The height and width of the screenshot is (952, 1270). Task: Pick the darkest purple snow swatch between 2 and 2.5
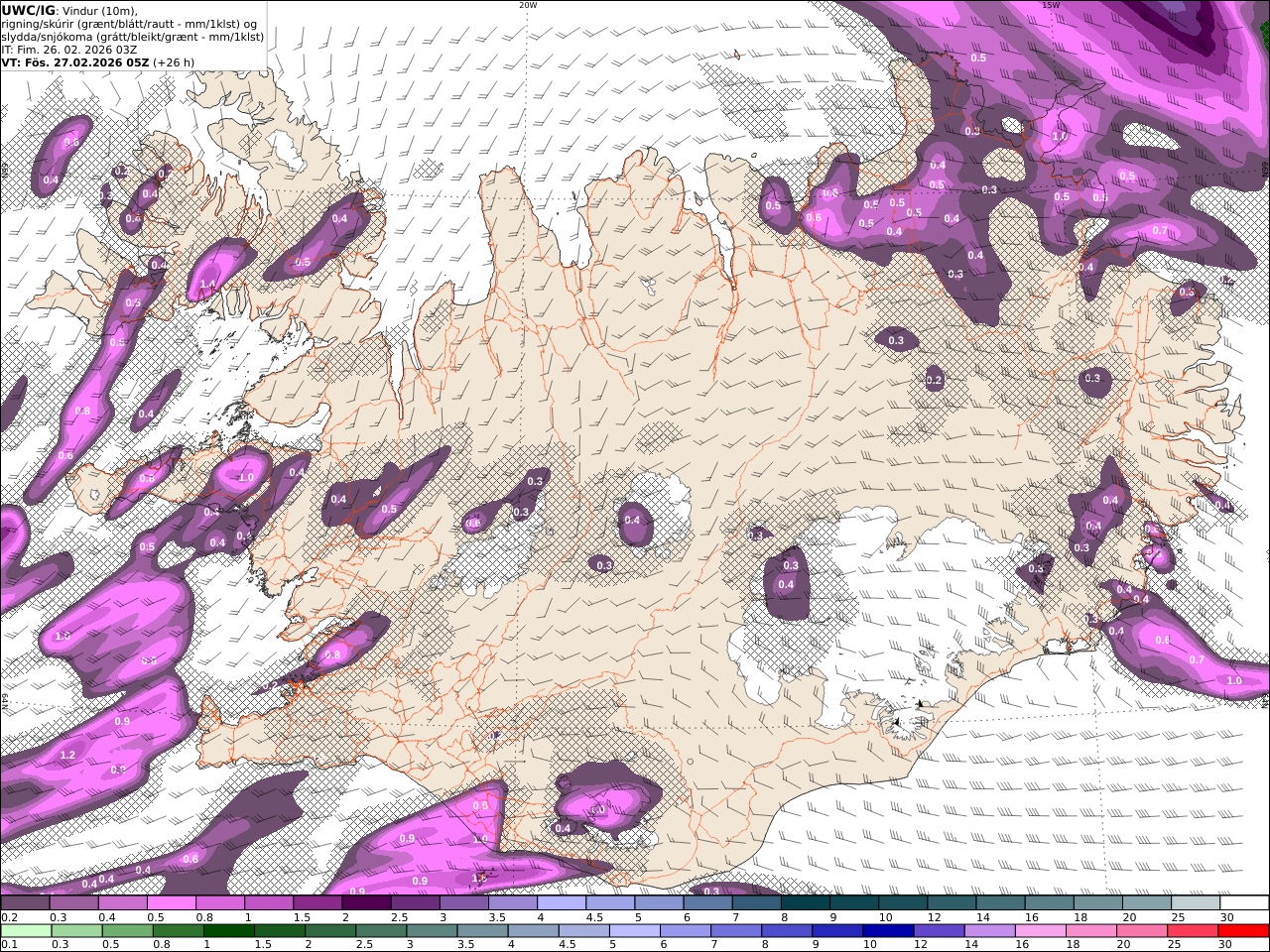(366, 903)
